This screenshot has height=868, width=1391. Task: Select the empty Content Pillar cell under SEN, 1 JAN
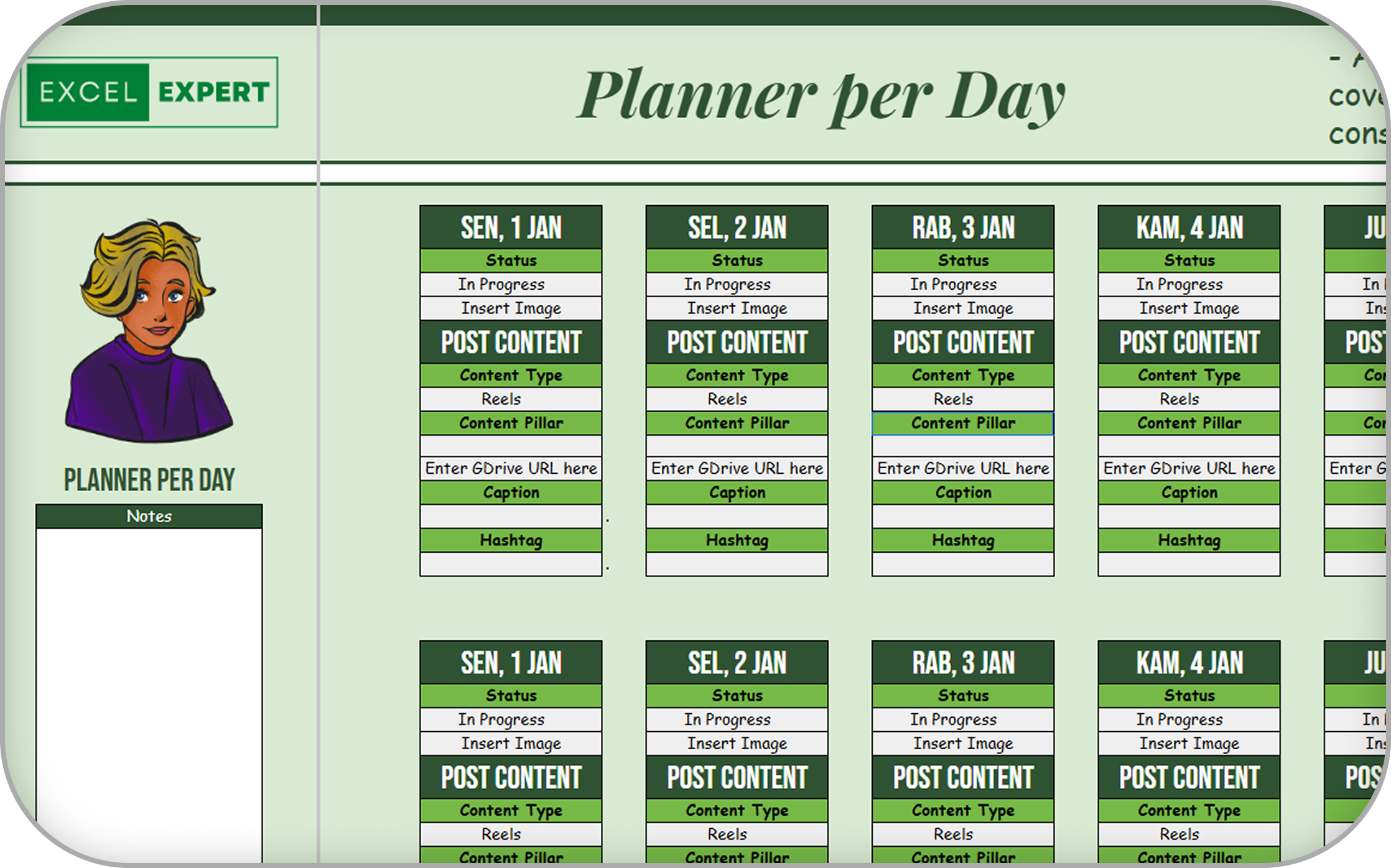[x=511, y=445]
